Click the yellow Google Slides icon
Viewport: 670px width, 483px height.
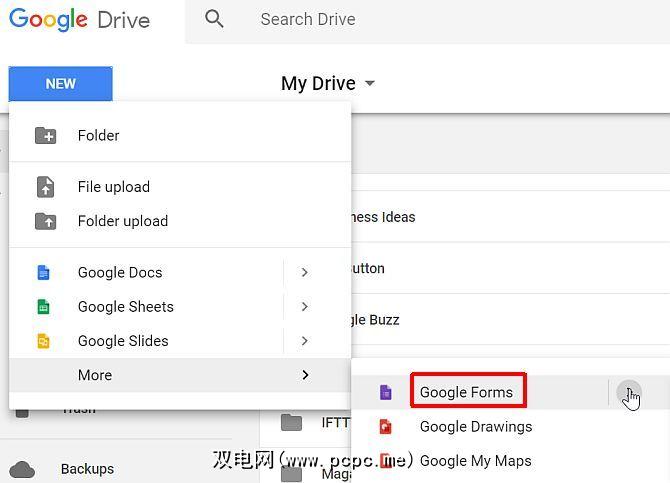43,341
